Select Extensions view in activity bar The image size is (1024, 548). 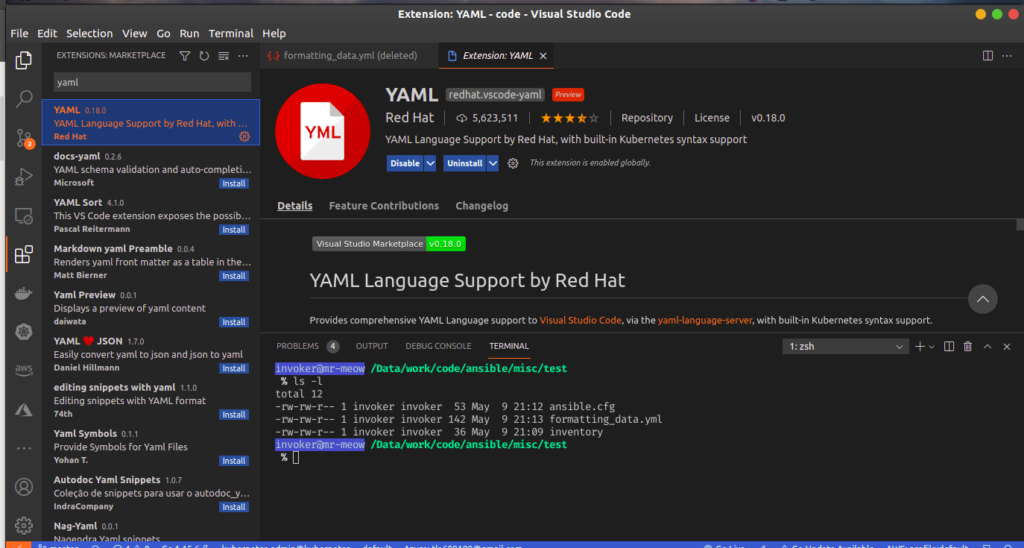[24, 254]
